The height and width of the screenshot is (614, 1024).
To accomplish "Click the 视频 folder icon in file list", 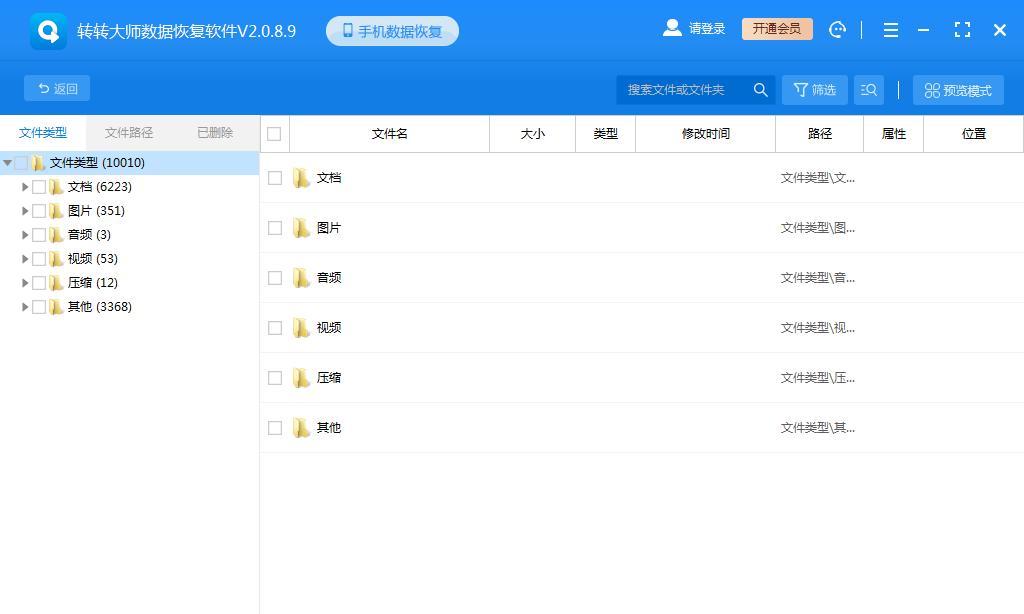I will [x=301, y=328].
